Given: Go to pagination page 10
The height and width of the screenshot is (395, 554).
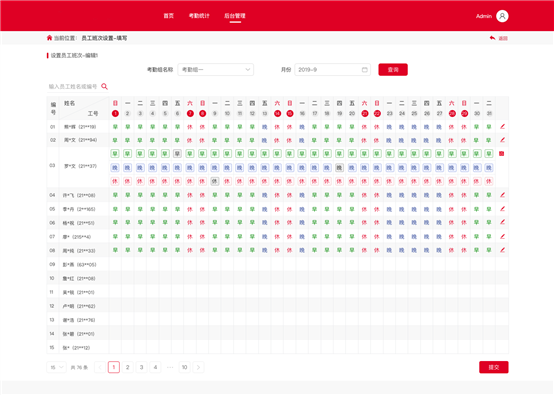Looking at the screenshot, I should tap(184, 367).
